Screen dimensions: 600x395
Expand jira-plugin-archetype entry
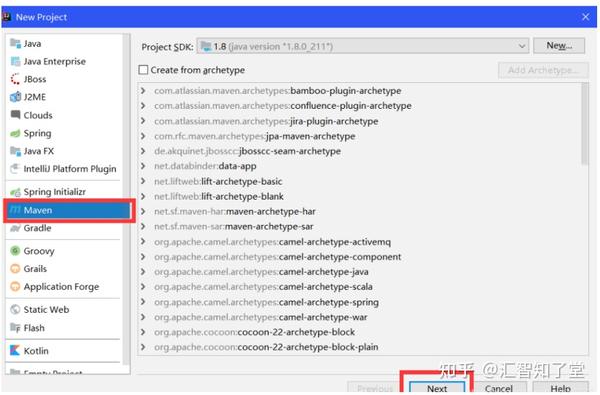tap(143, 121)
